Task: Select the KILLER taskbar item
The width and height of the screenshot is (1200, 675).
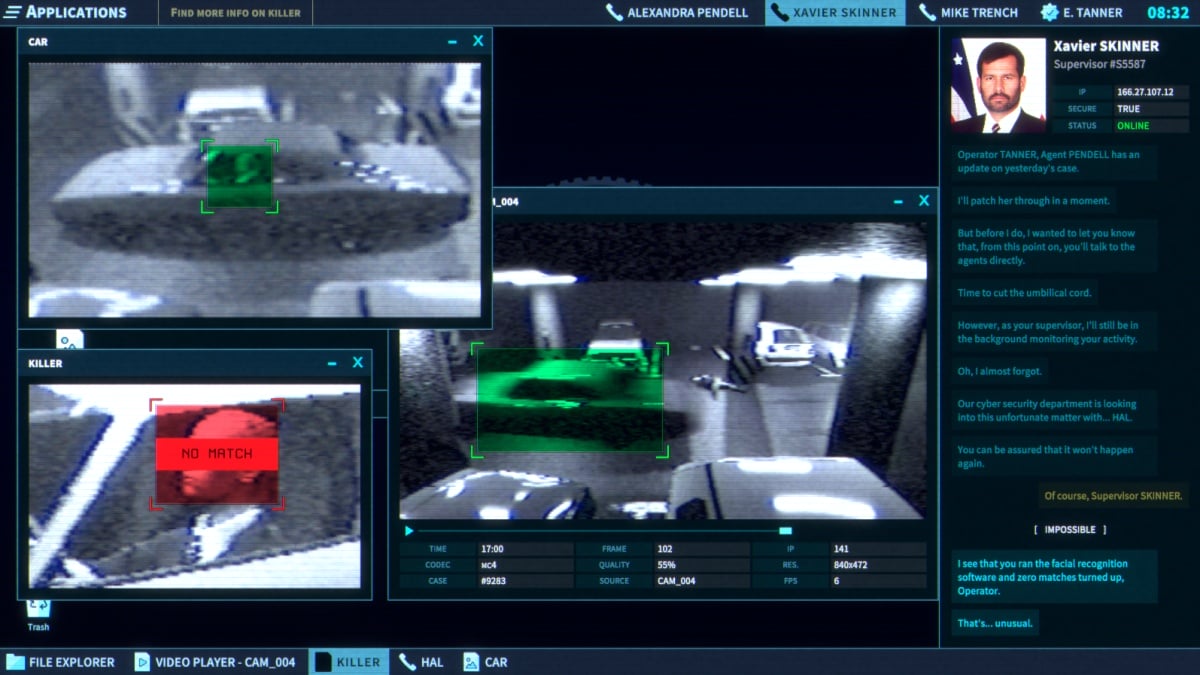Action: coord(348,662)
